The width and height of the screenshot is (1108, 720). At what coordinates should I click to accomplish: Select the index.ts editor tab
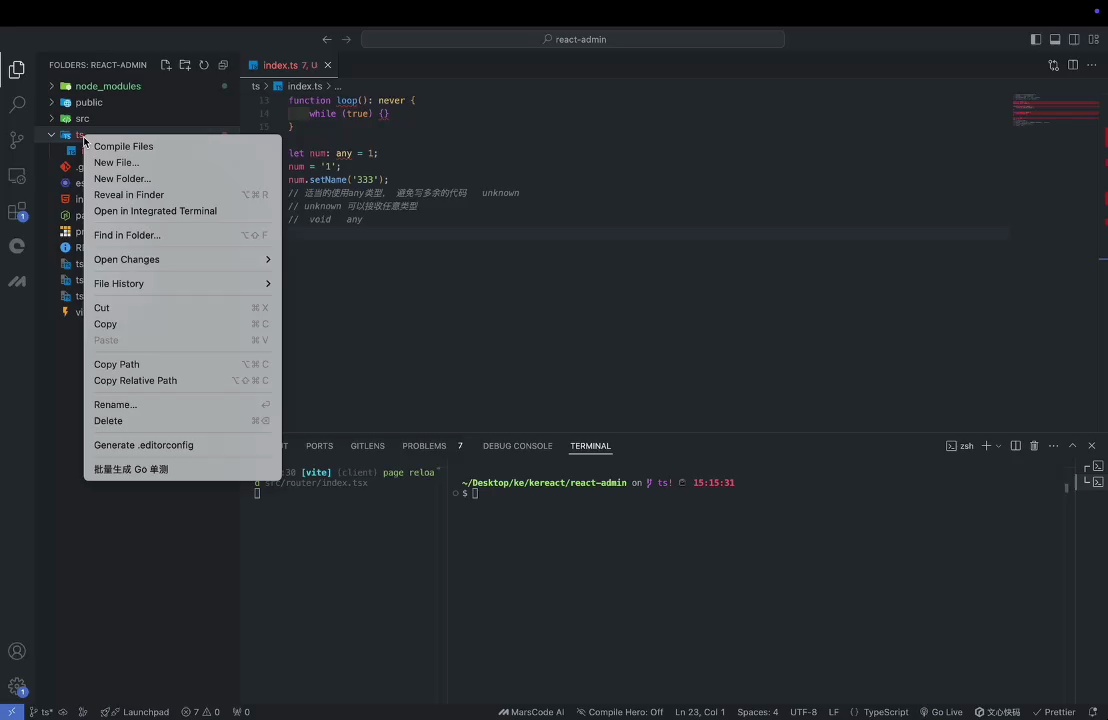[x=290, y=65]
